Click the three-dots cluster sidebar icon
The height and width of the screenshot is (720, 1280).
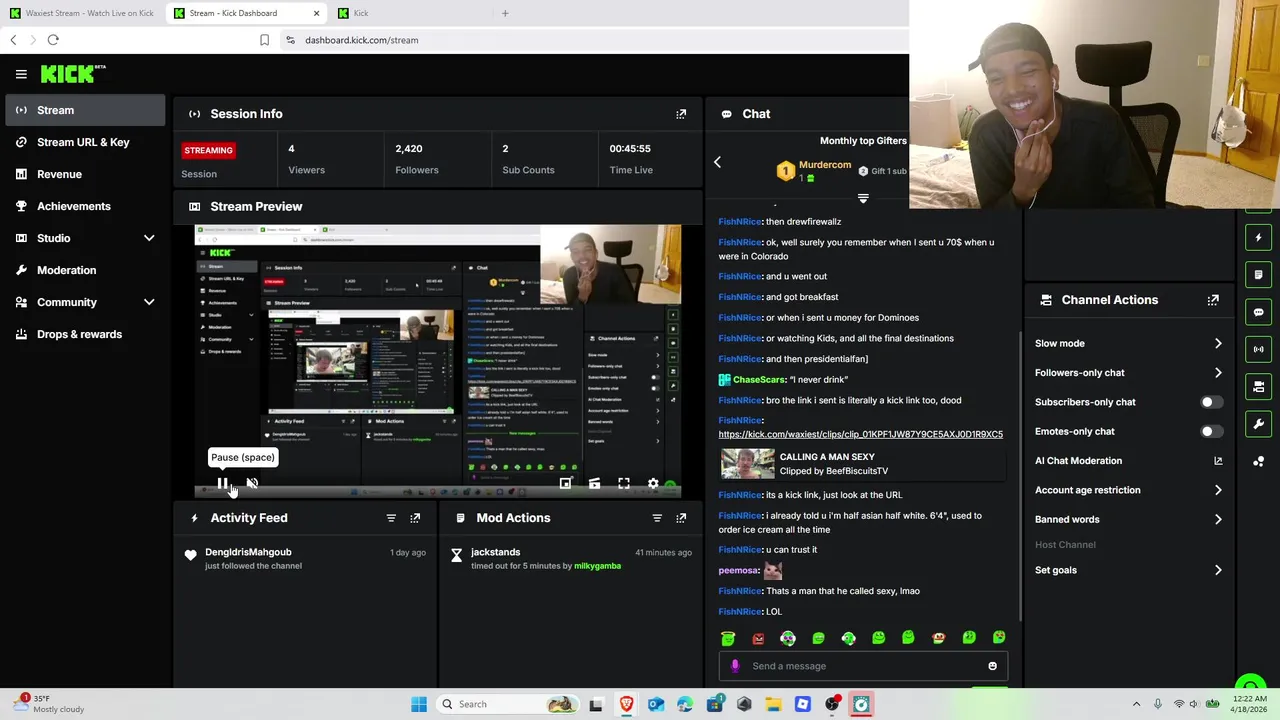coord(1258,461)
